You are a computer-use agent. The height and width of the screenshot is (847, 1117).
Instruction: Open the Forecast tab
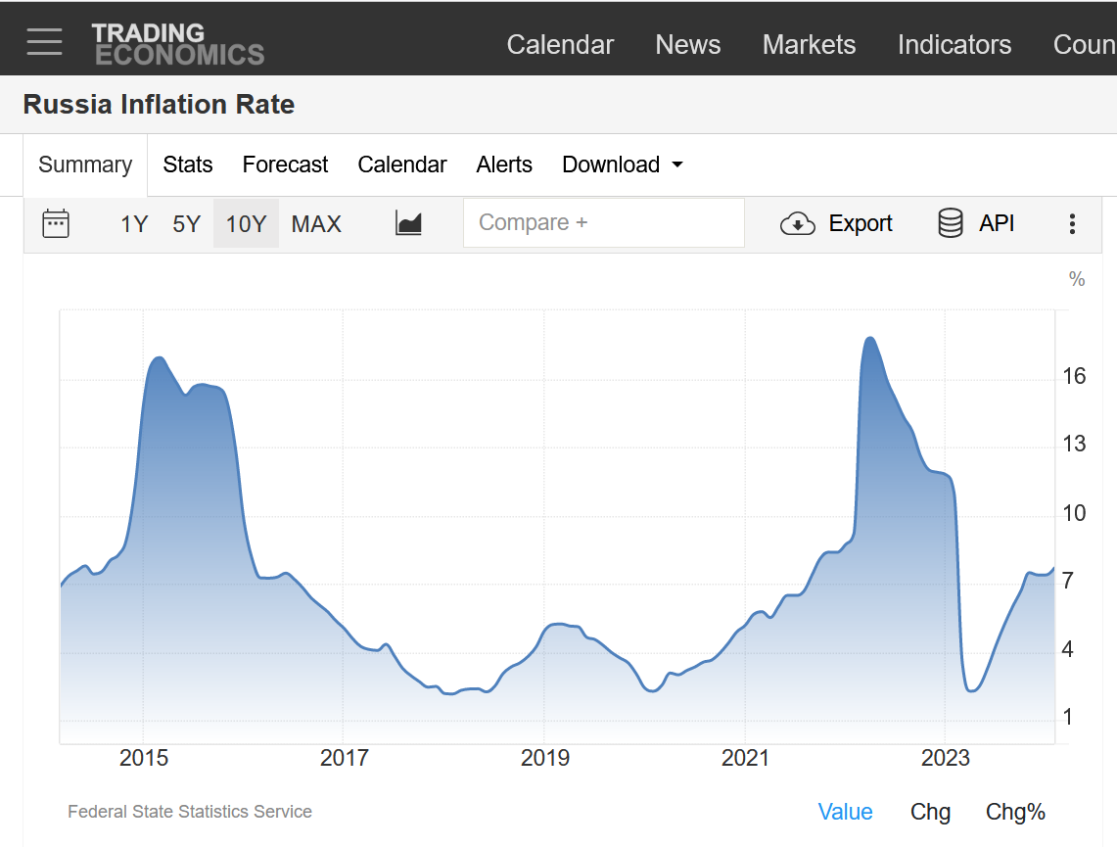(285, 165)
